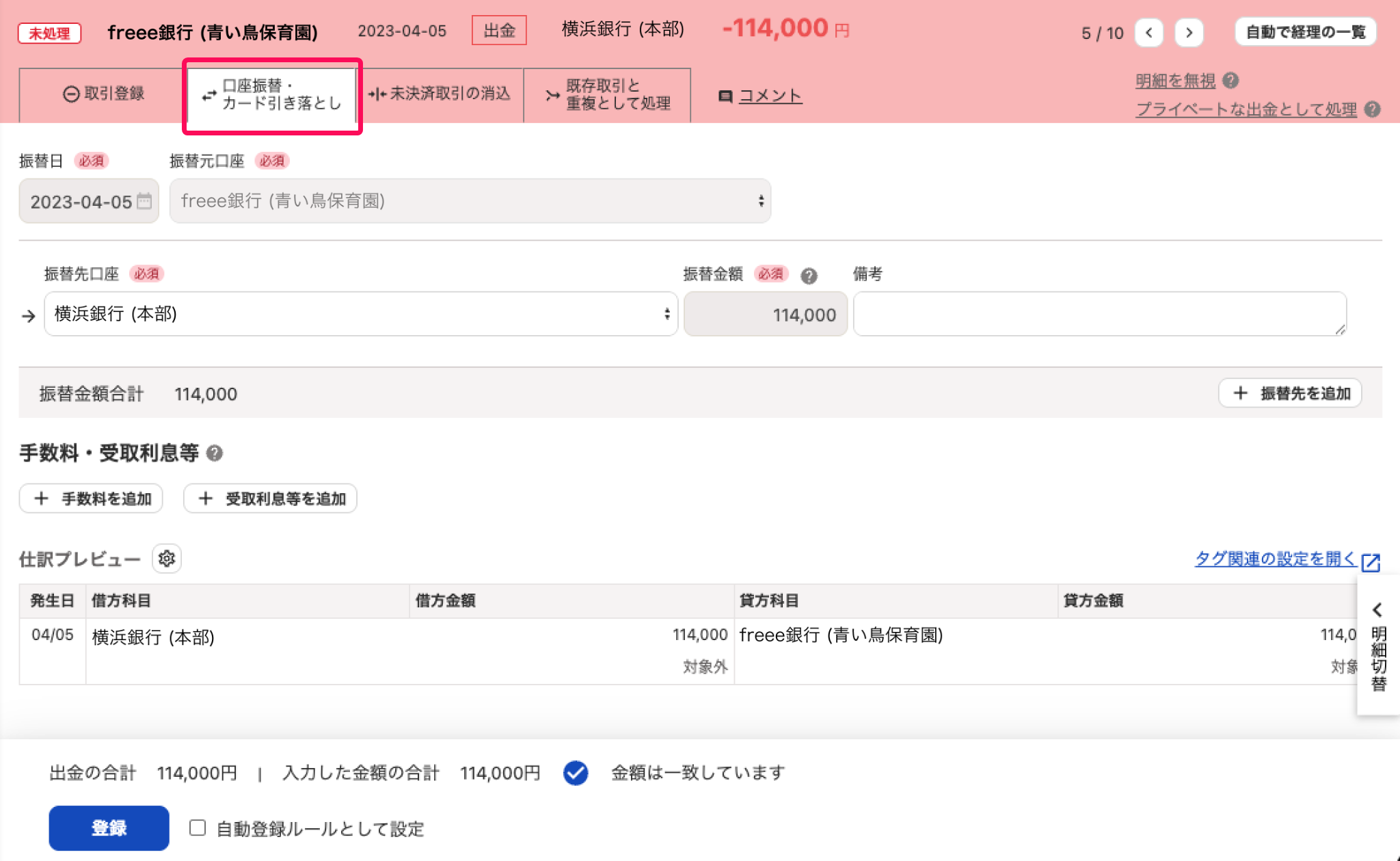Enable 自動登録ルールとして設定 checkbox
This screenshot has width=1400, height=861.
point(198,828)
